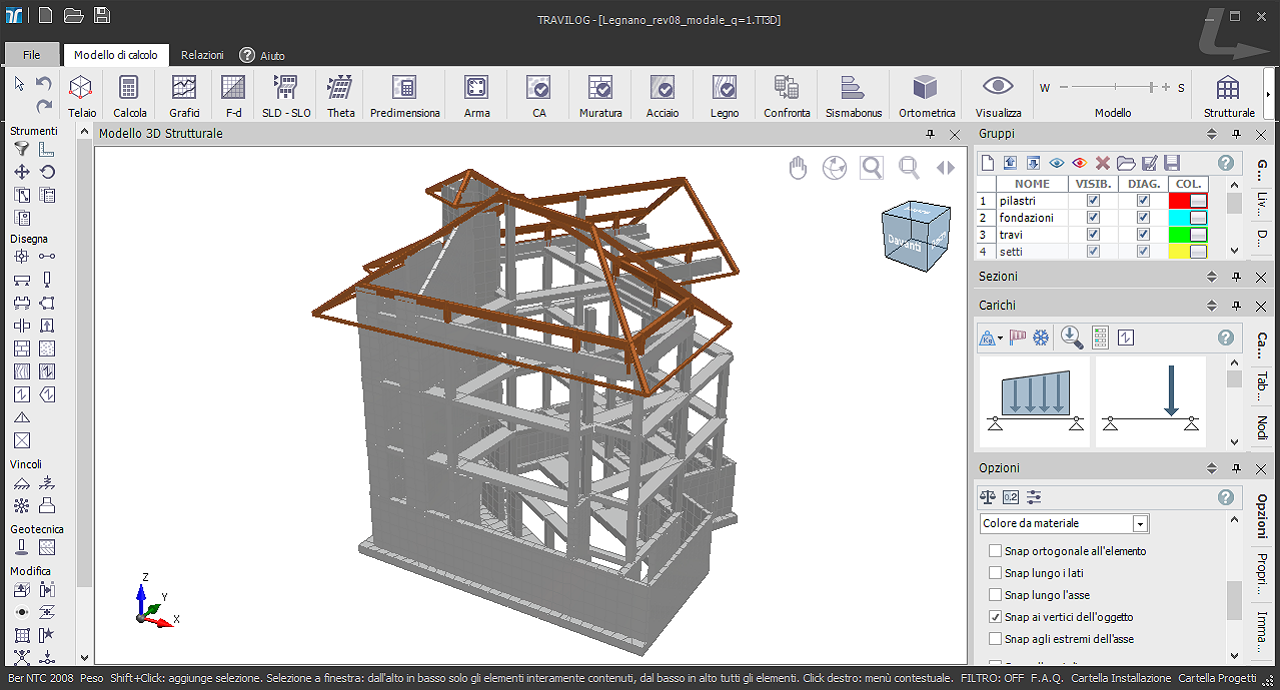The image size is (1280, 690).
Task: Enable Snap ortogonale all'elemento
Action: click(995, 551)
